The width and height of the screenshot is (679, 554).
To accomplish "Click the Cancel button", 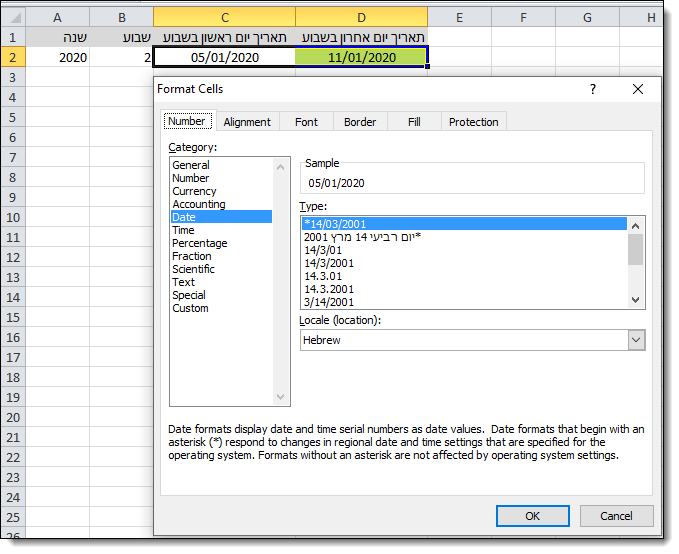I will coord(616,516).
